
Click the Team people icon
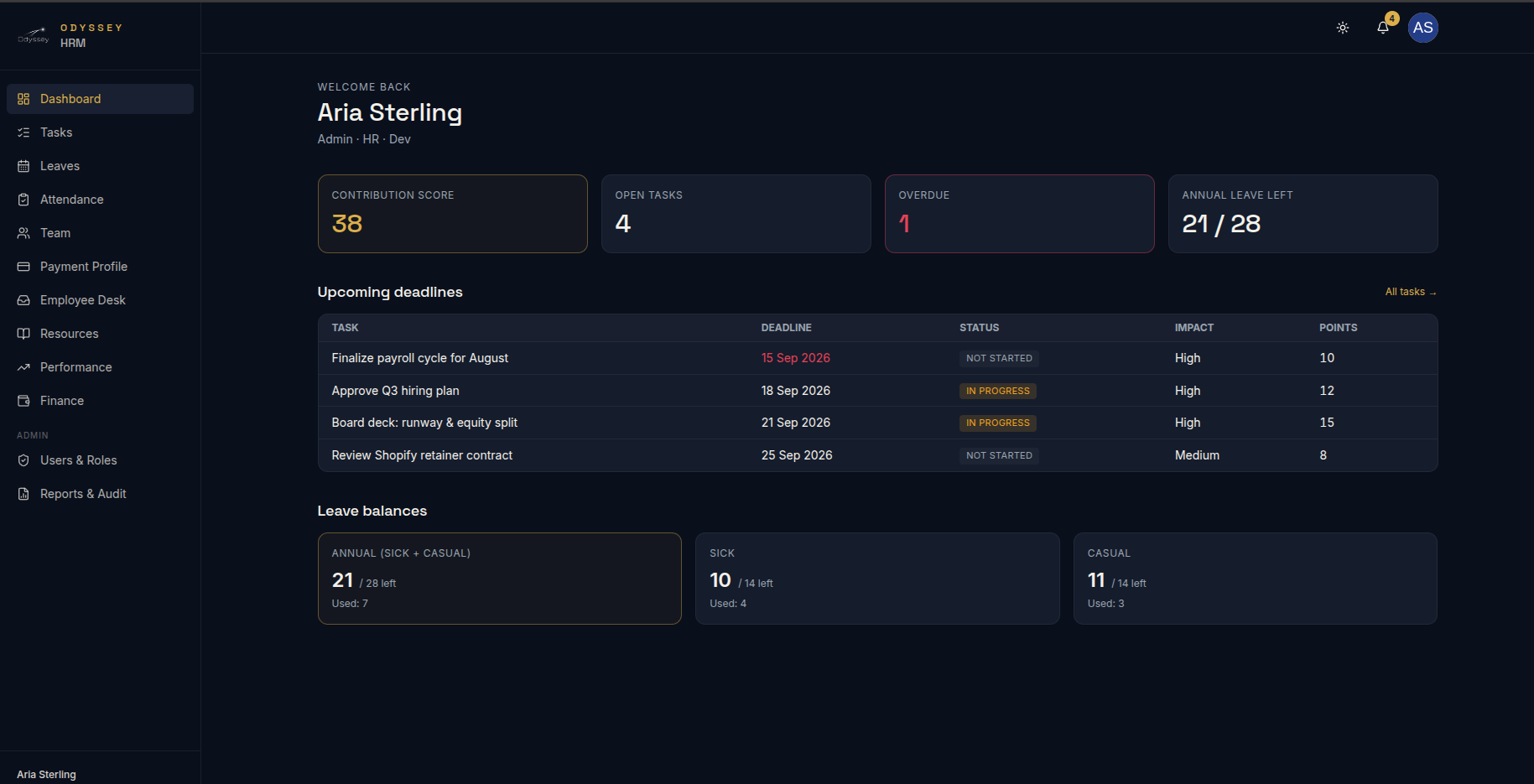tap(23, 233)
